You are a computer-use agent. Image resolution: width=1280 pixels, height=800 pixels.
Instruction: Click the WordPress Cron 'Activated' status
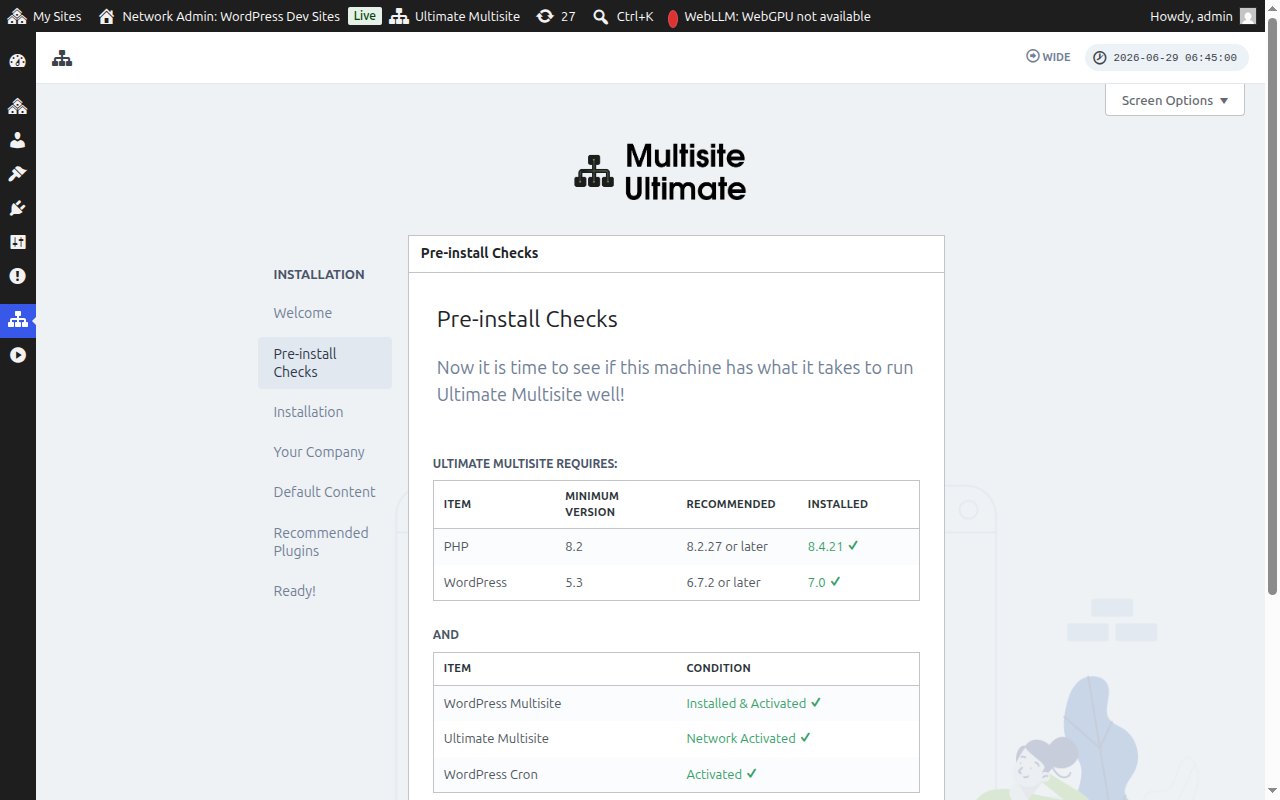(x=714, y=774)
